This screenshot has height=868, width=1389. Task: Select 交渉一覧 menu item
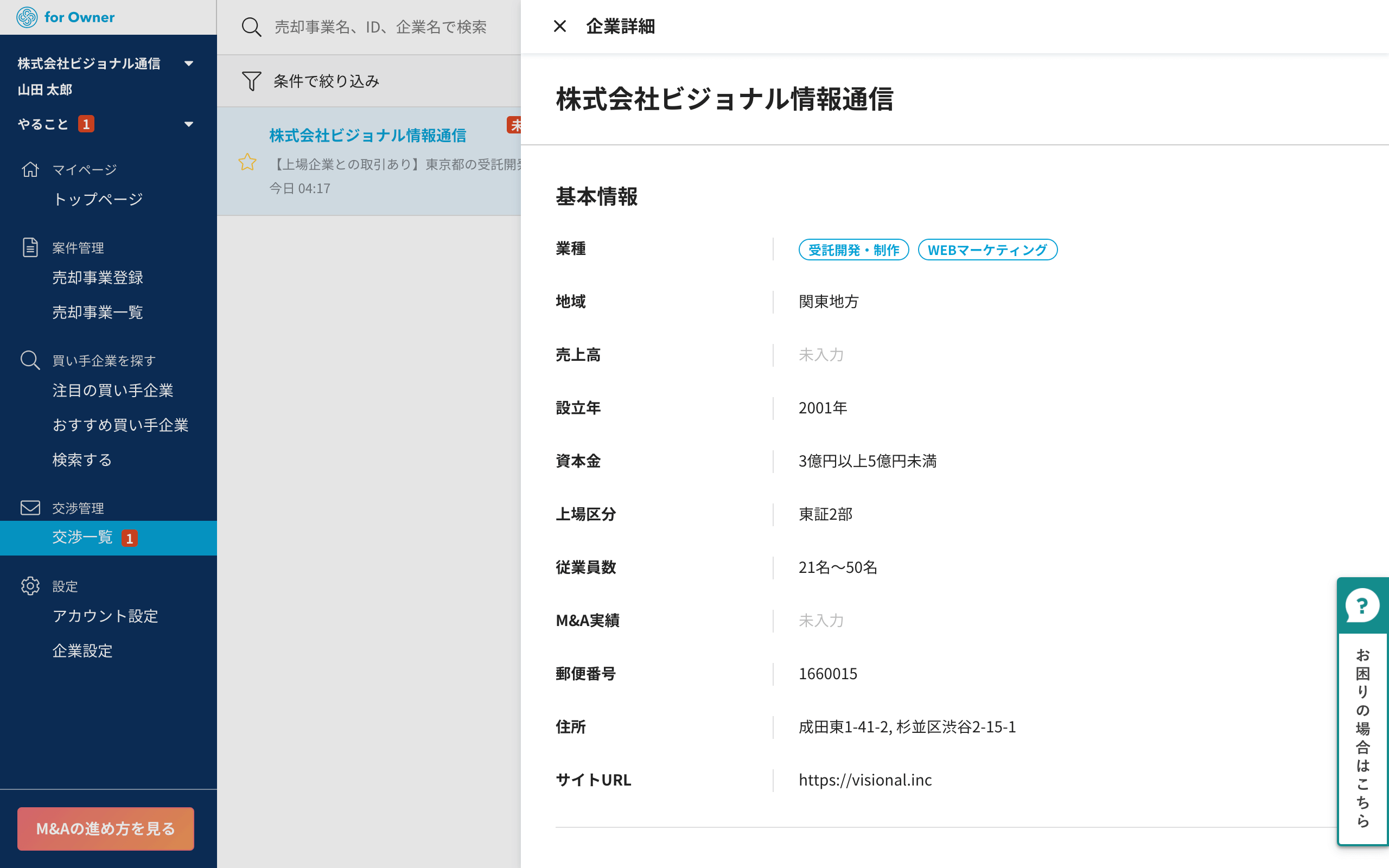82,537
